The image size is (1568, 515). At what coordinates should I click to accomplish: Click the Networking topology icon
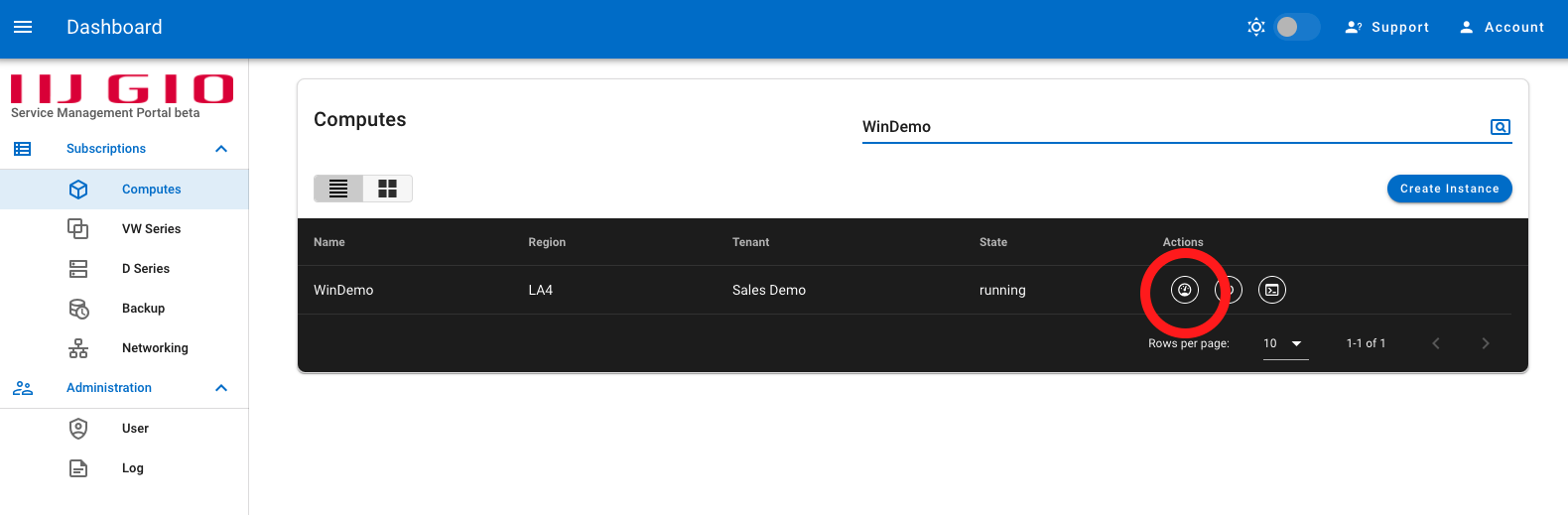click(x=78, y=348)
